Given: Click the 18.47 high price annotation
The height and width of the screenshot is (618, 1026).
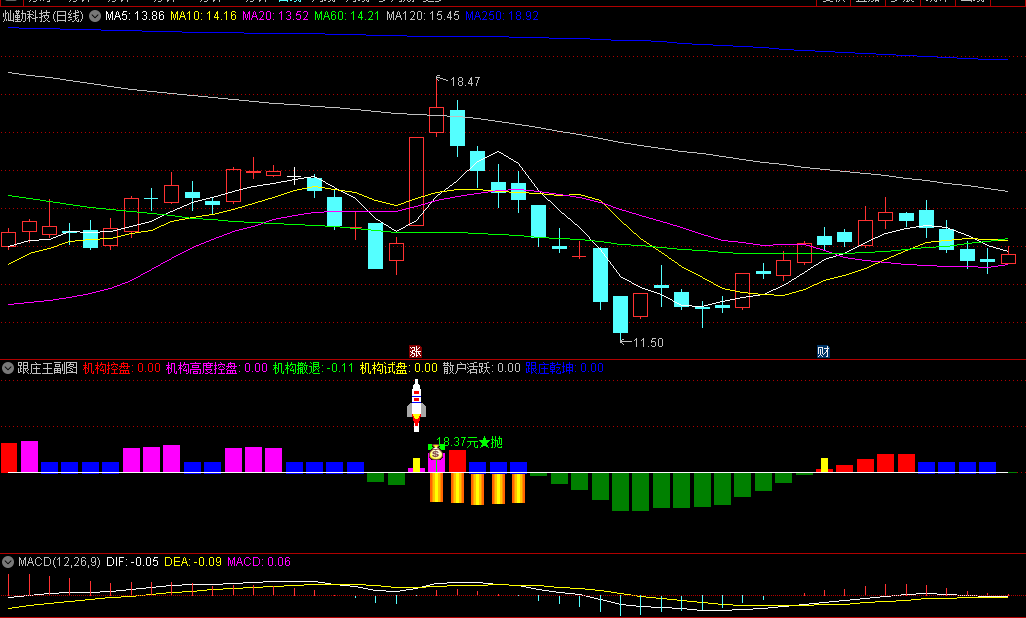Looking at the screenshot, I should pyautogui.click(x=465, y=82).
